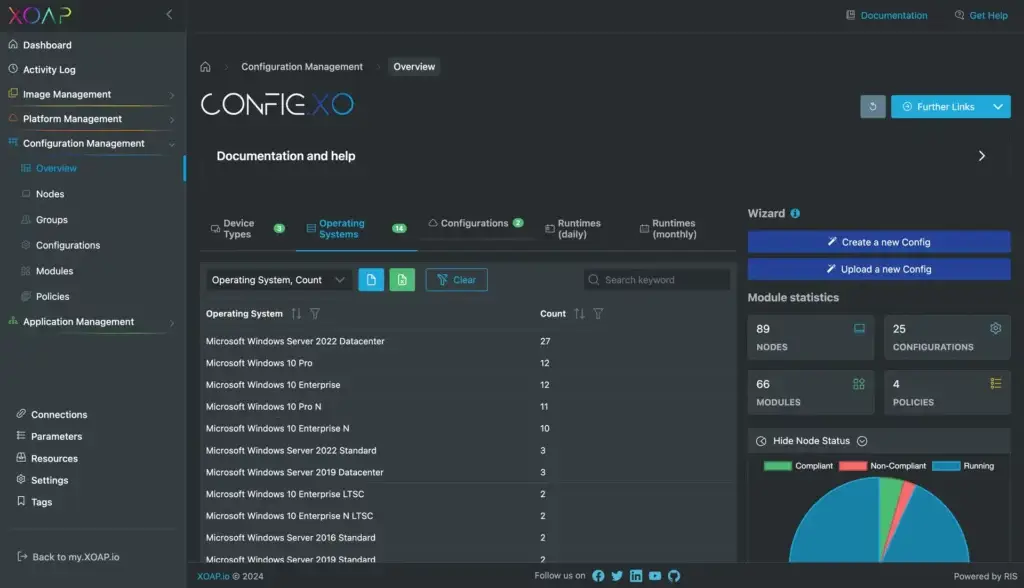
Task: Switch to Device Types tab
Action: point(248,229)
